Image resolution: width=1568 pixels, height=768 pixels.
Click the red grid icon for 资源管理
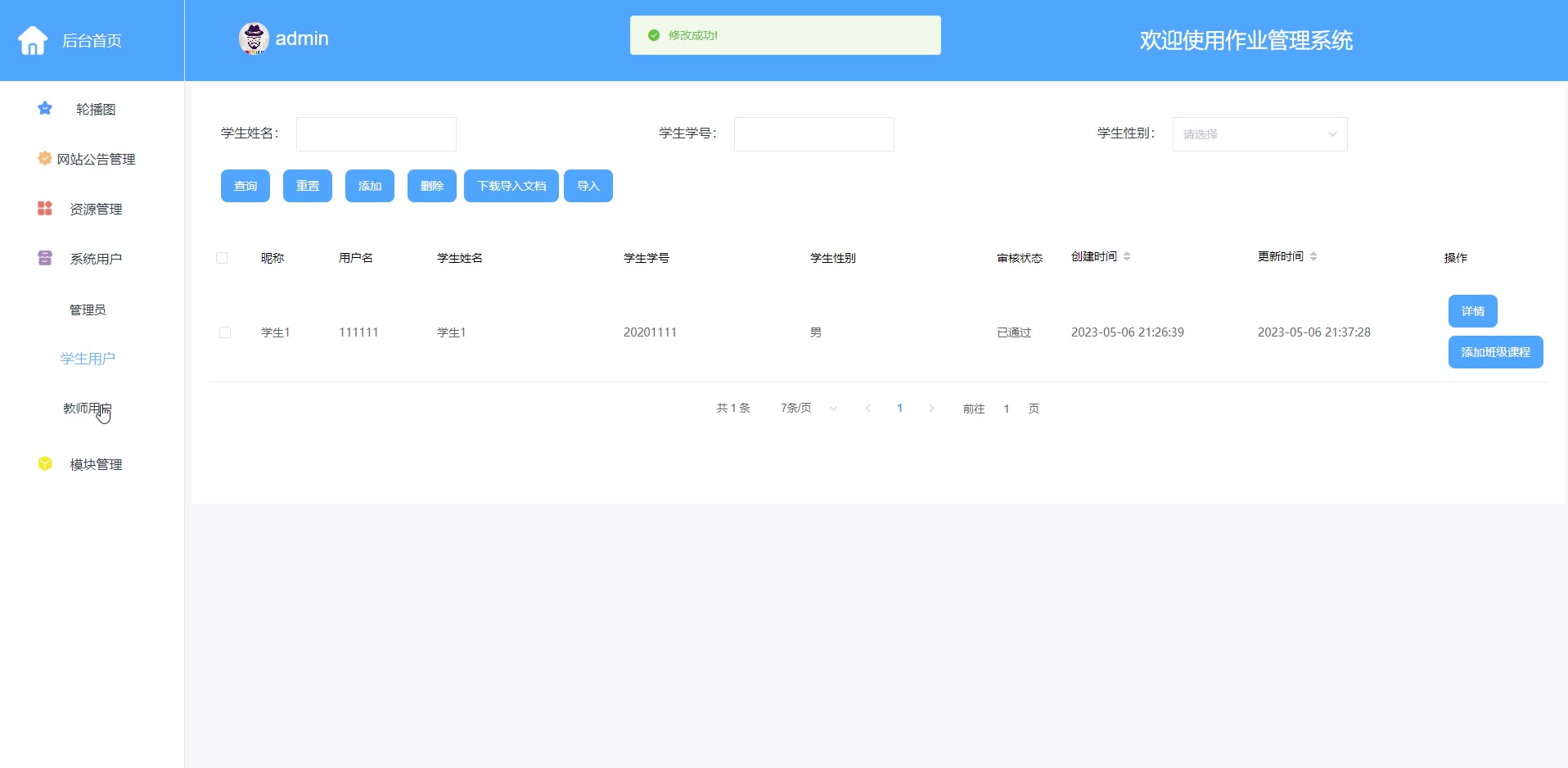45,209
